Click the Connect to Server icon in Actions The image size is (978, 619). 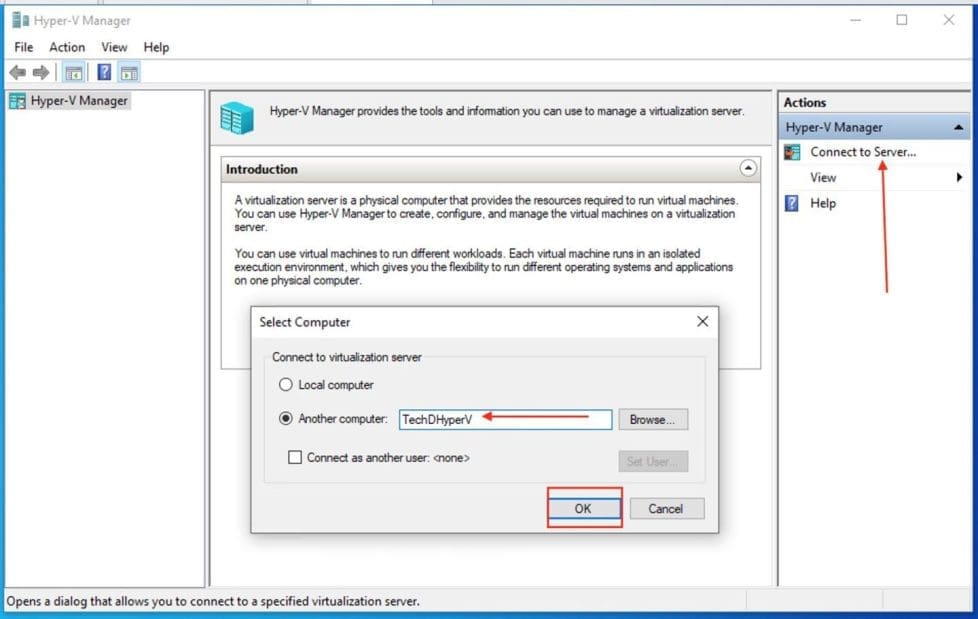coord(793,152)
